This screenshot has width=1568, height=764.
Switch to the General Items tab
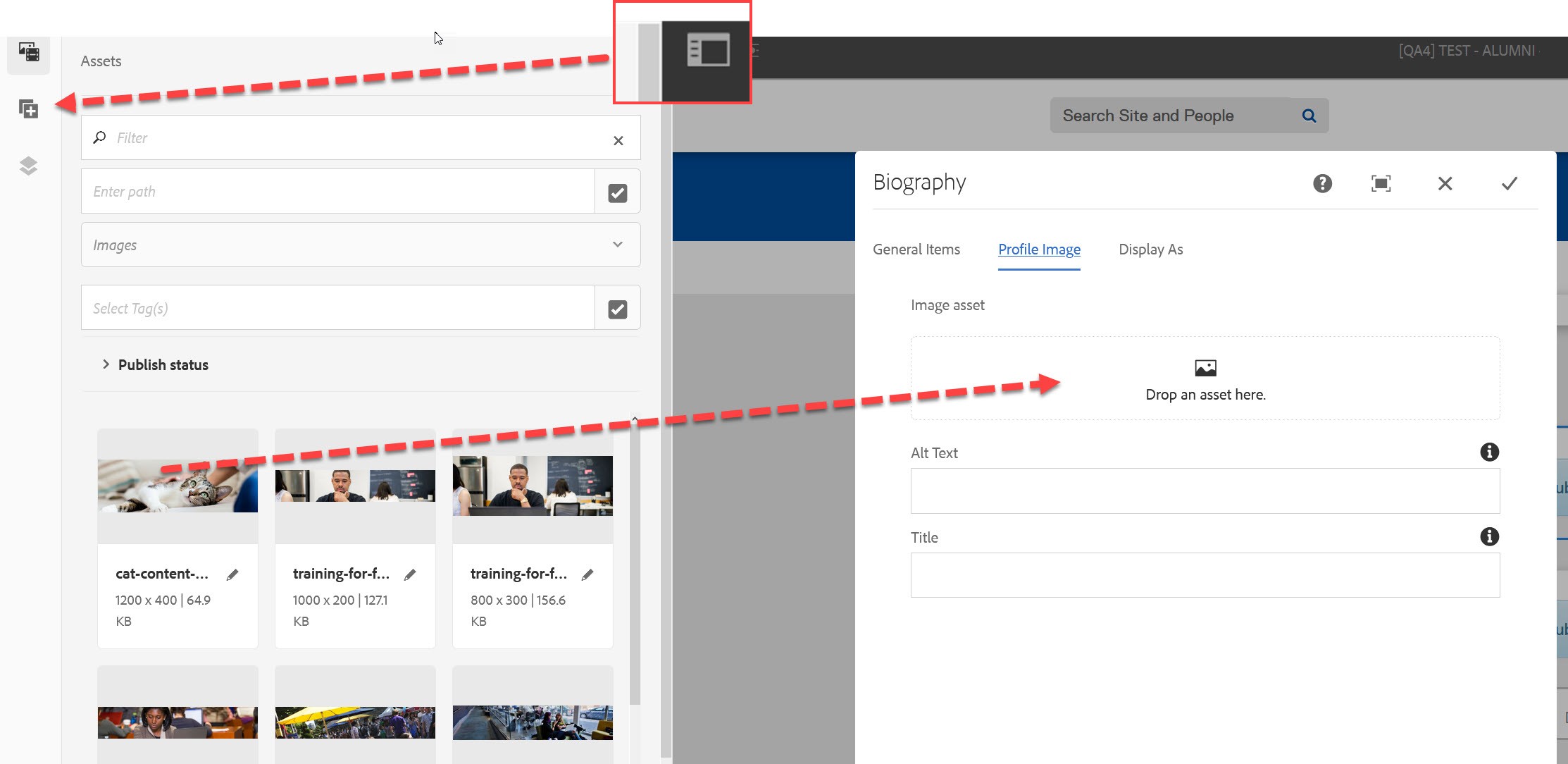click(x=916, y=249)
